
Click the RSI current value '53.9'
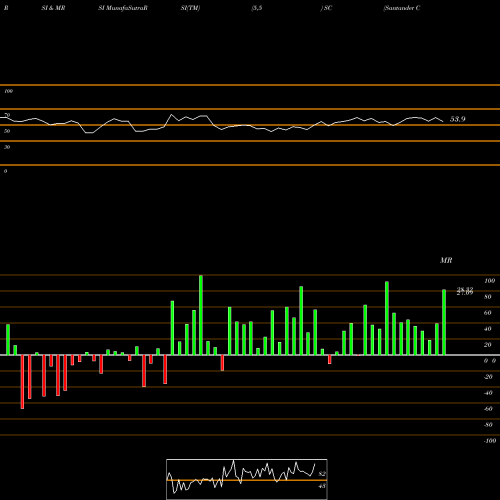click(x=458, y=119)
